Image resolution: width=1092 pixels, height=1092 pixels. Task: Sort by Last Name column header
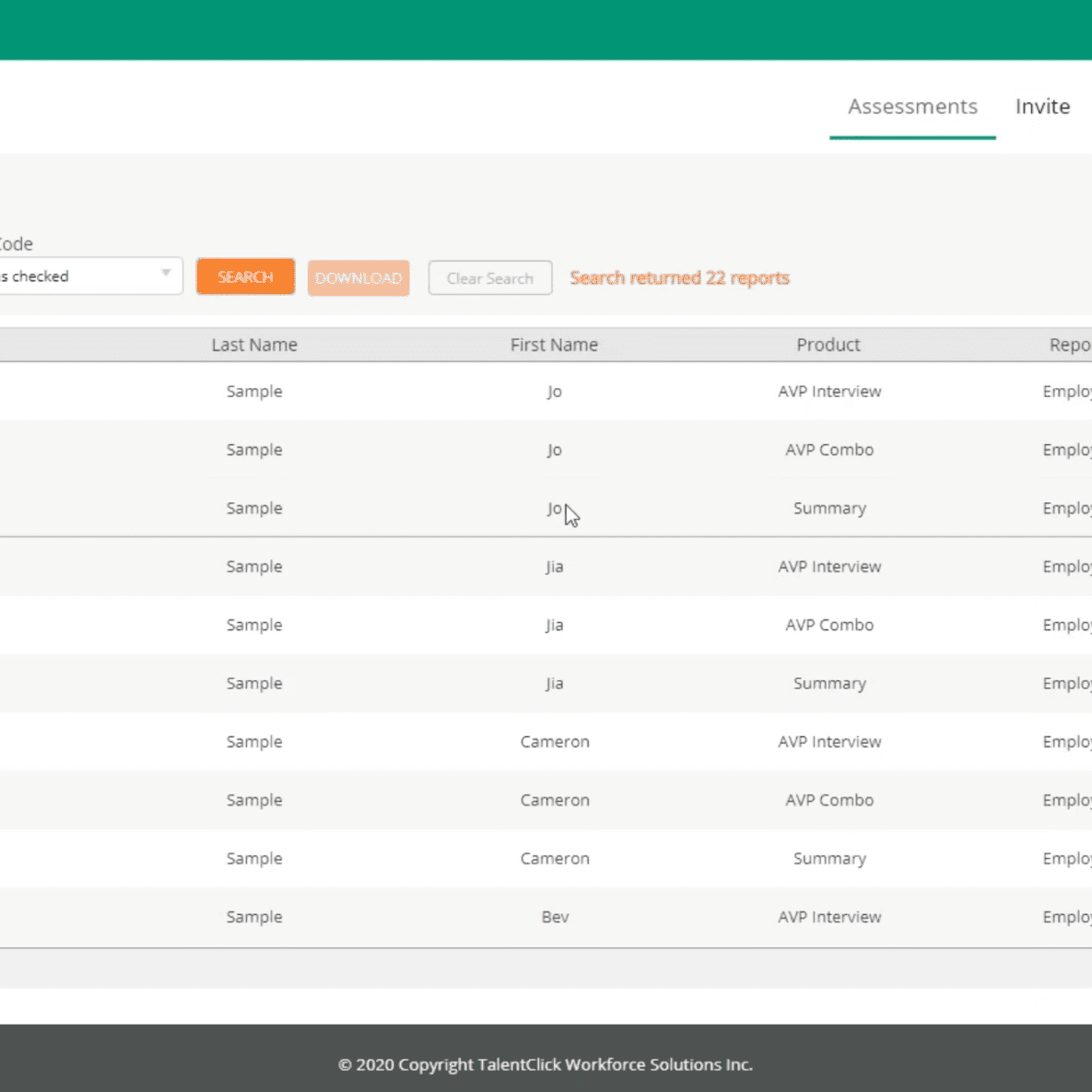point(254,345)
